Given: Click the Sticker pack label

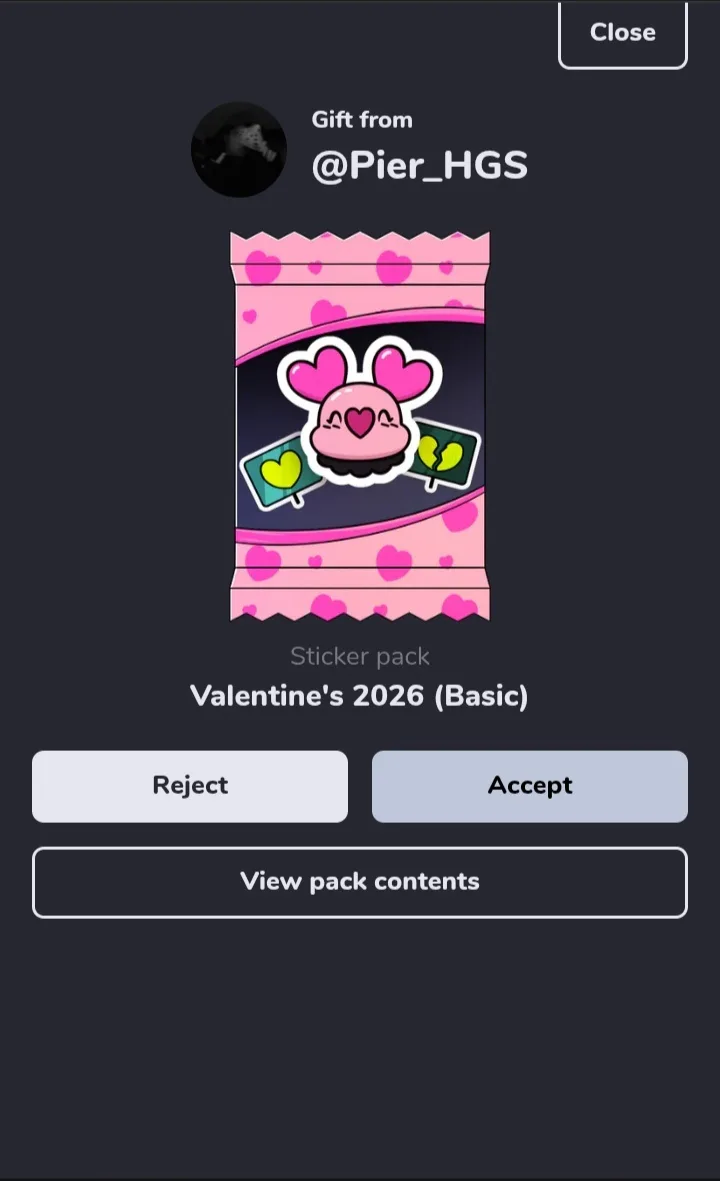Looking at the screenshot, I should pyautogui.click(x=360, y=657).
